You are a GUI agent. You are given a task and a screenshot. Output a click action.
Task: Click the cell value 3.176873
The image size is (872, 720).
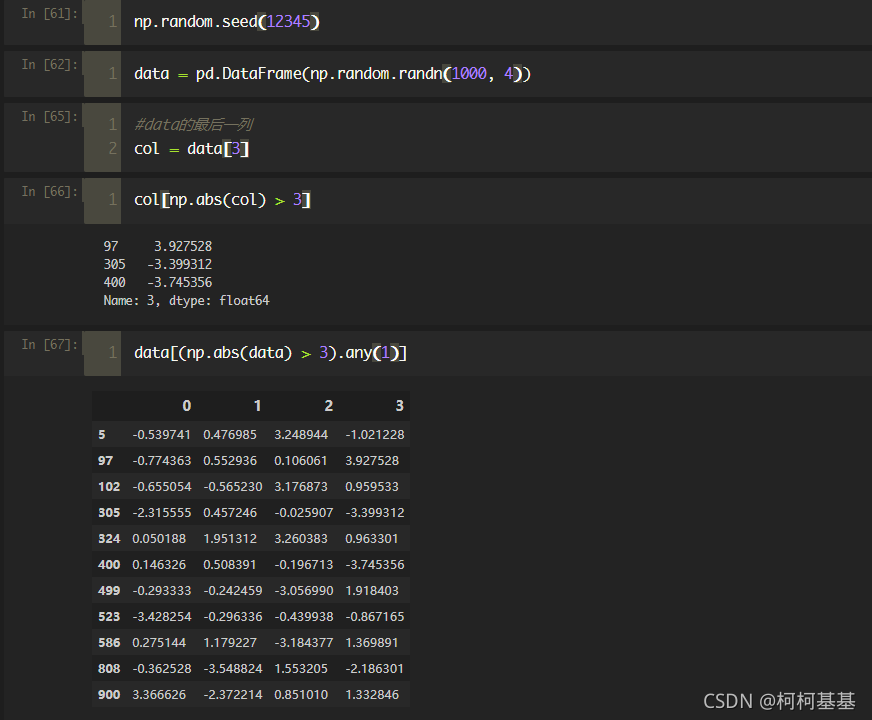301,487
